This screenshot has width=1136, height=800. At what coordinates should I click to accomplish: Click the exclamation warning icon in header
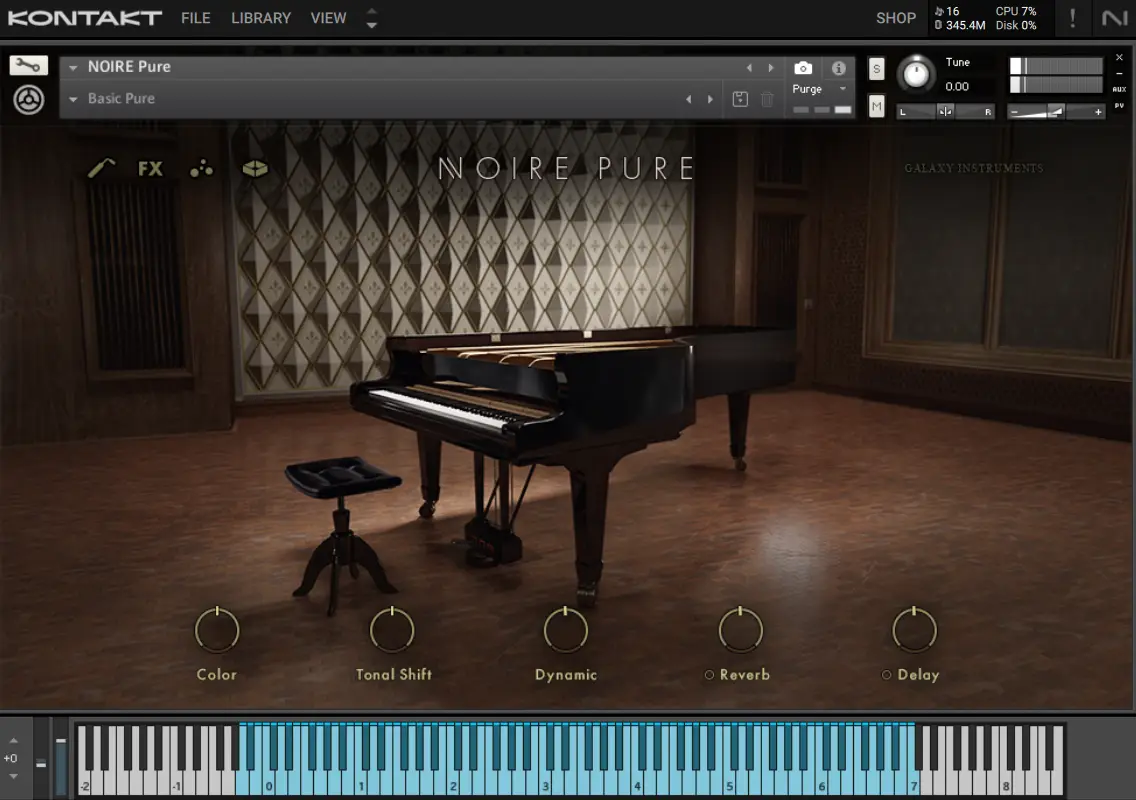(x=1072, y=18)
